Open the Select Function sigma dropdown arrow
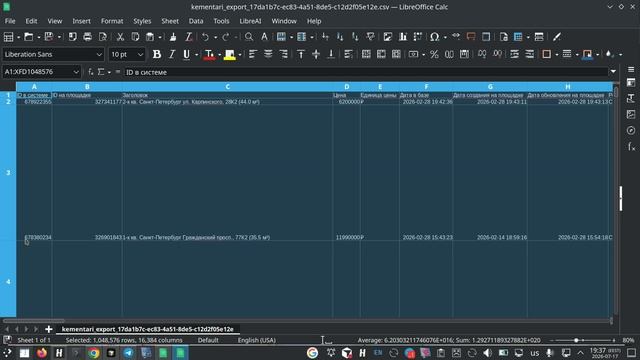This screenshot has height=360, width=640. tap(109, 72)
